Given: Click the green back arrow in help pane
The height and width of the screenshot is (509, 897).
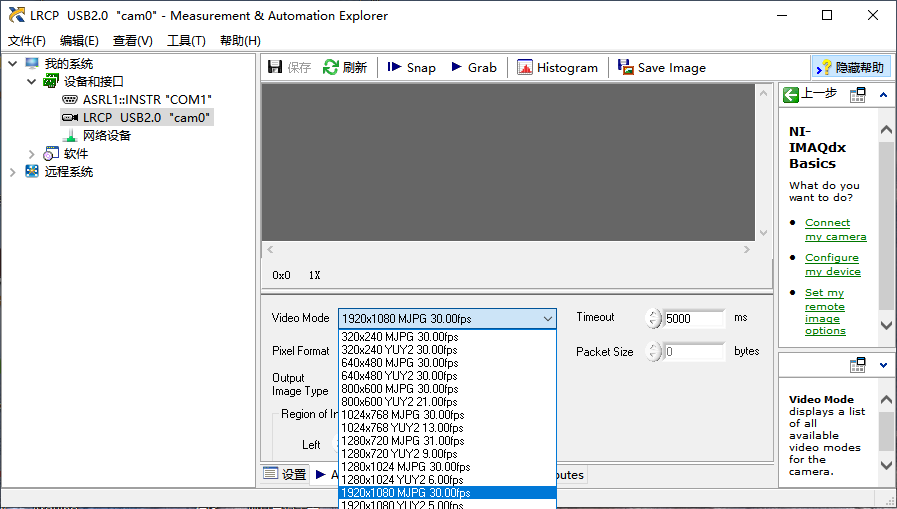Looking at the screenshot, I should pyautogui.click(x=791, y=95).
